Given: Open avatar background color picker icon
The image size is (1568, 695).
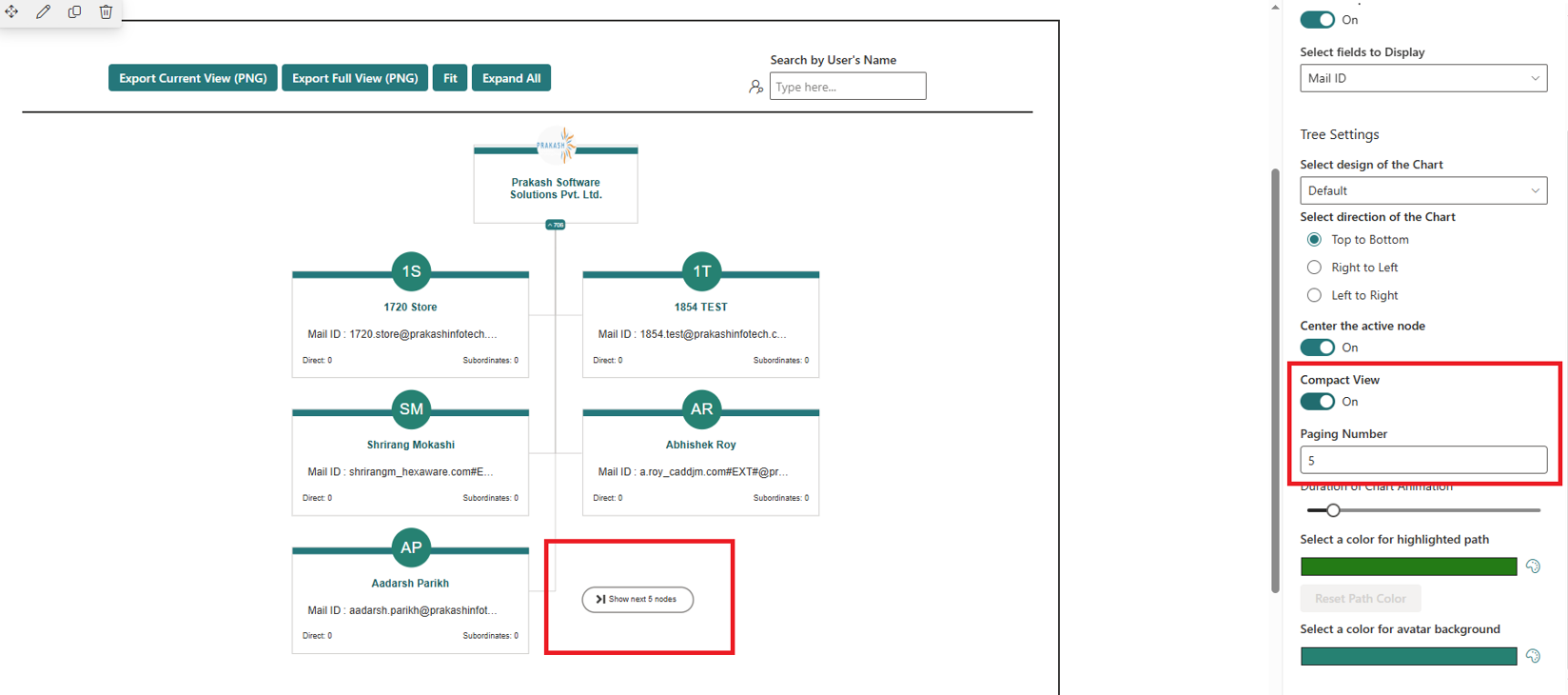Looking at the screenshot, I should 1533,656.
